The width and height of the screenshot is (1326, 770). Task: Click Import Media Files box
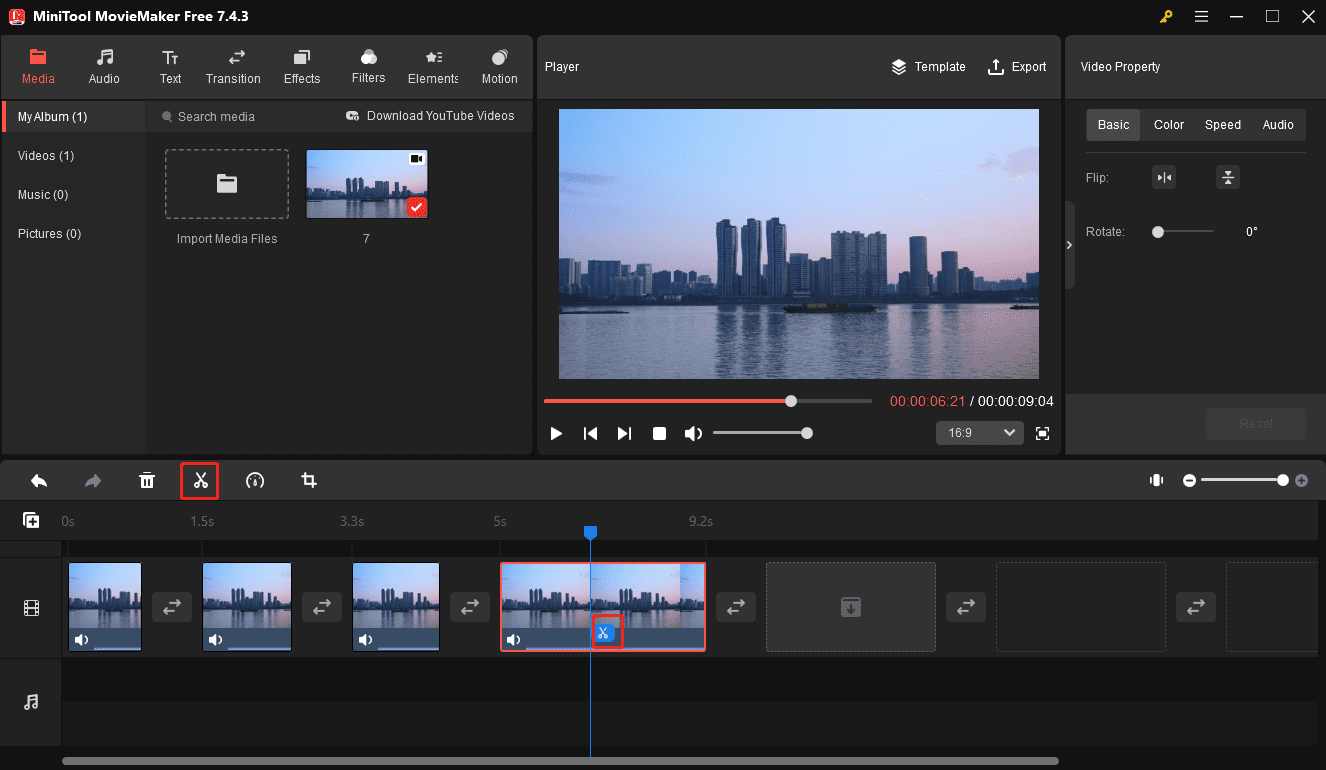point(227,184)
